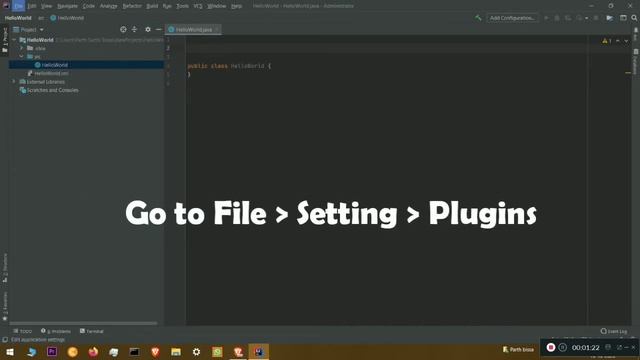
Task: Open the Run menu
Action: coord(167,6)
